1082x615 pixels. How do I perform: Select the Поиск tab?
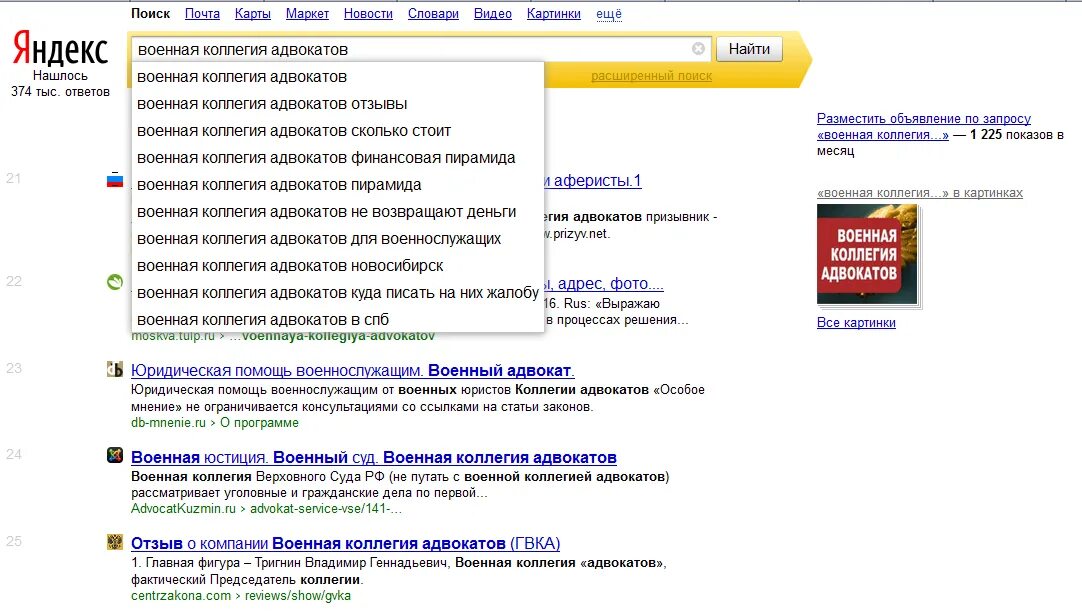150,13
